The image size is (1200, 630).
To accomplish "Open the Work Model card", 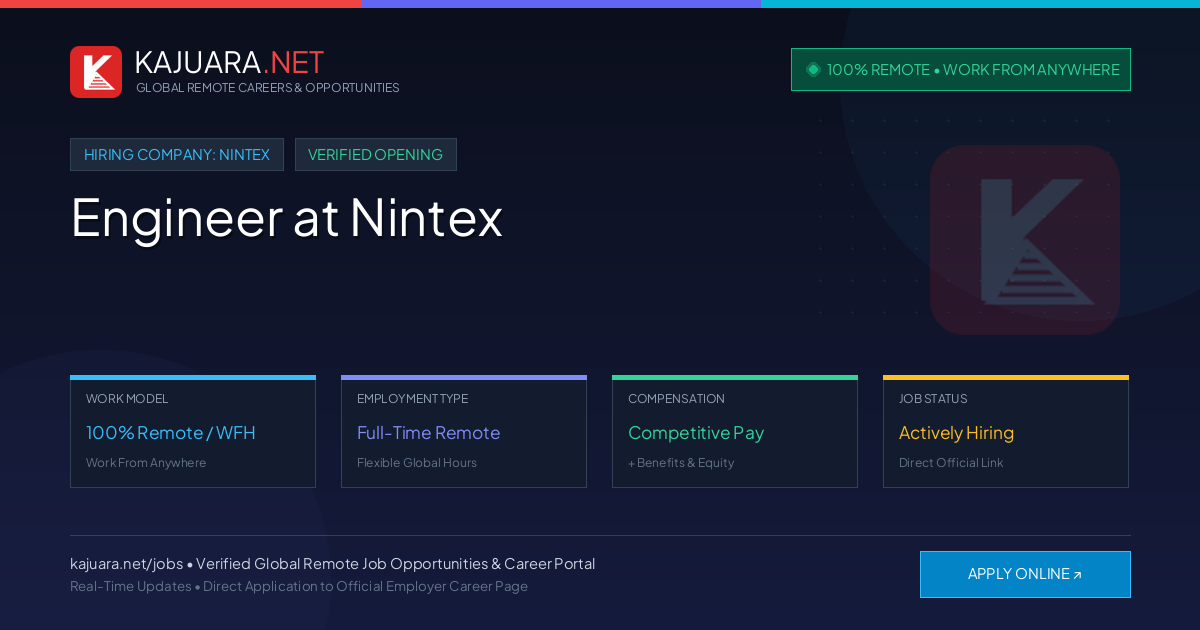I will click(193, 431).
